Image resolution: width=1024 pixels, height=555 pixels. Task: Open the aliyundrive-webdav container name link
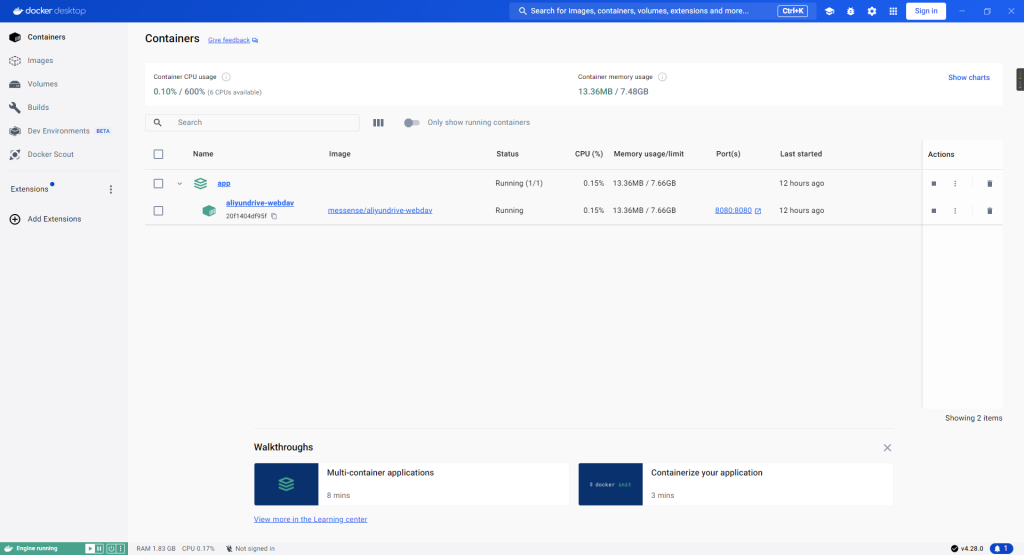(x=260, y=203)
